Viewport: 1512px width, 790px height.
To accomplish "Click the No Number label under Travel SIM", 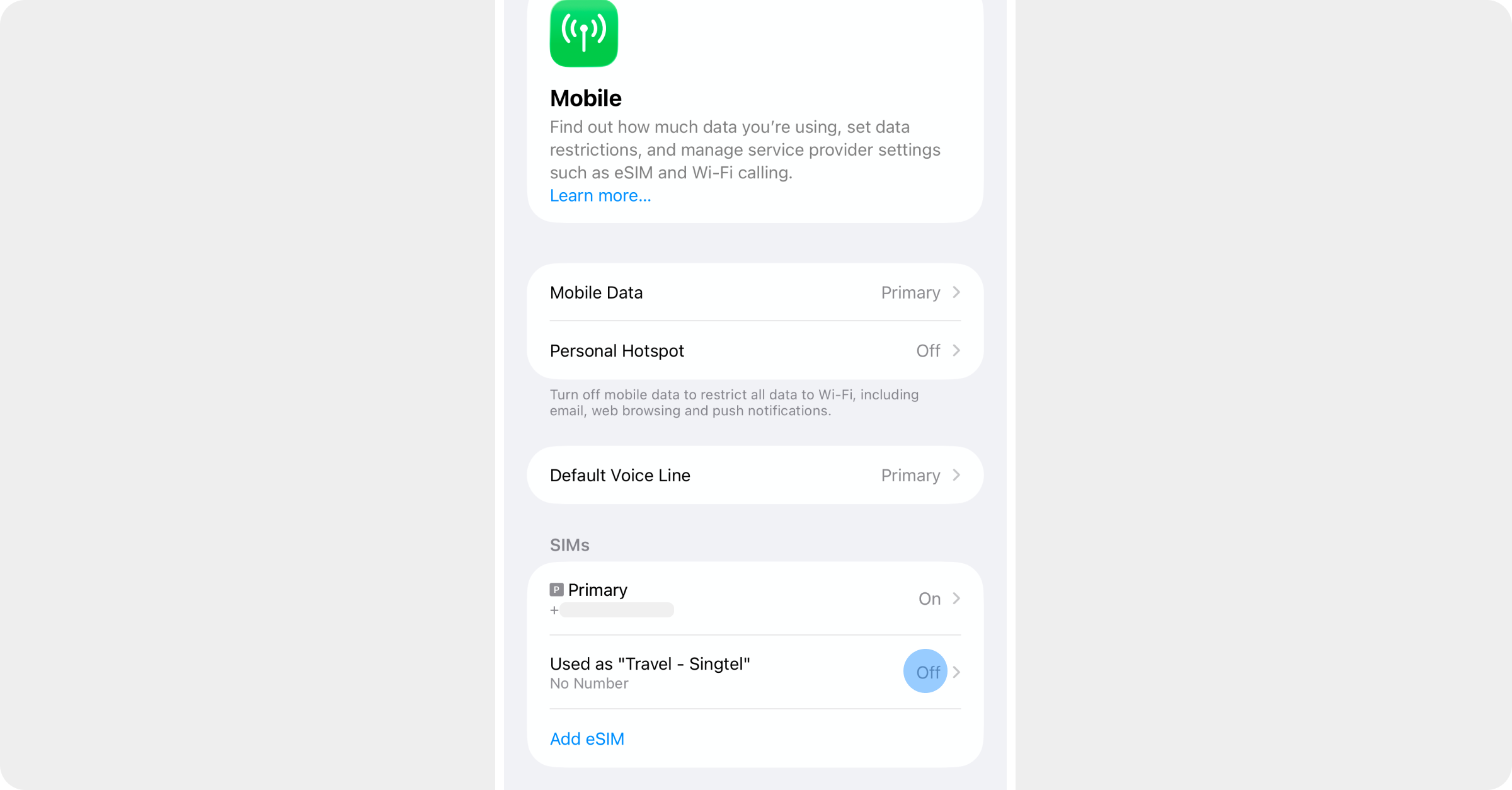I will click(x=589, y=684).
